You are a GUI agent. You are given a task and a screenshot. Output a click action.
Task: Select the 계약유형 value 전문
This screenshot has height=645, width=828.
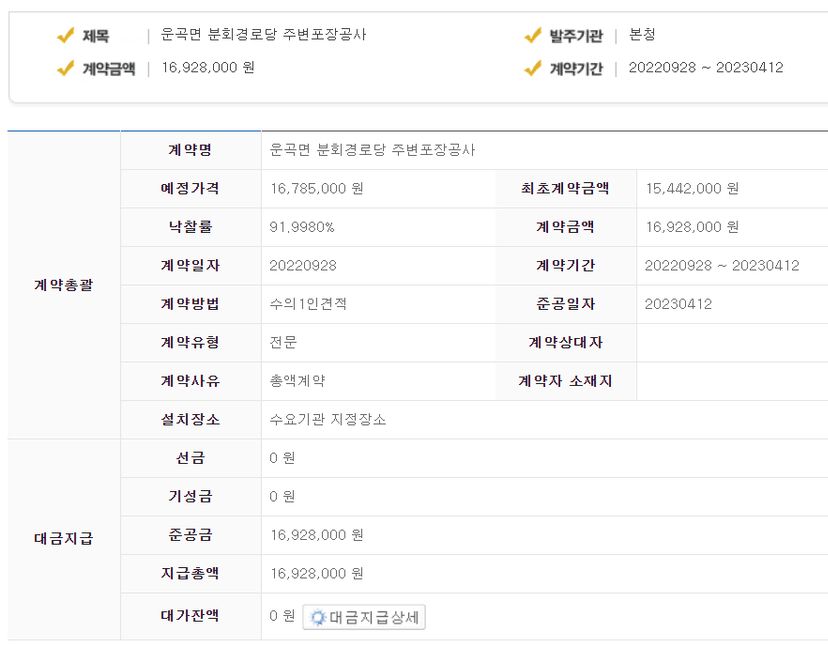[x=283, y=342]
